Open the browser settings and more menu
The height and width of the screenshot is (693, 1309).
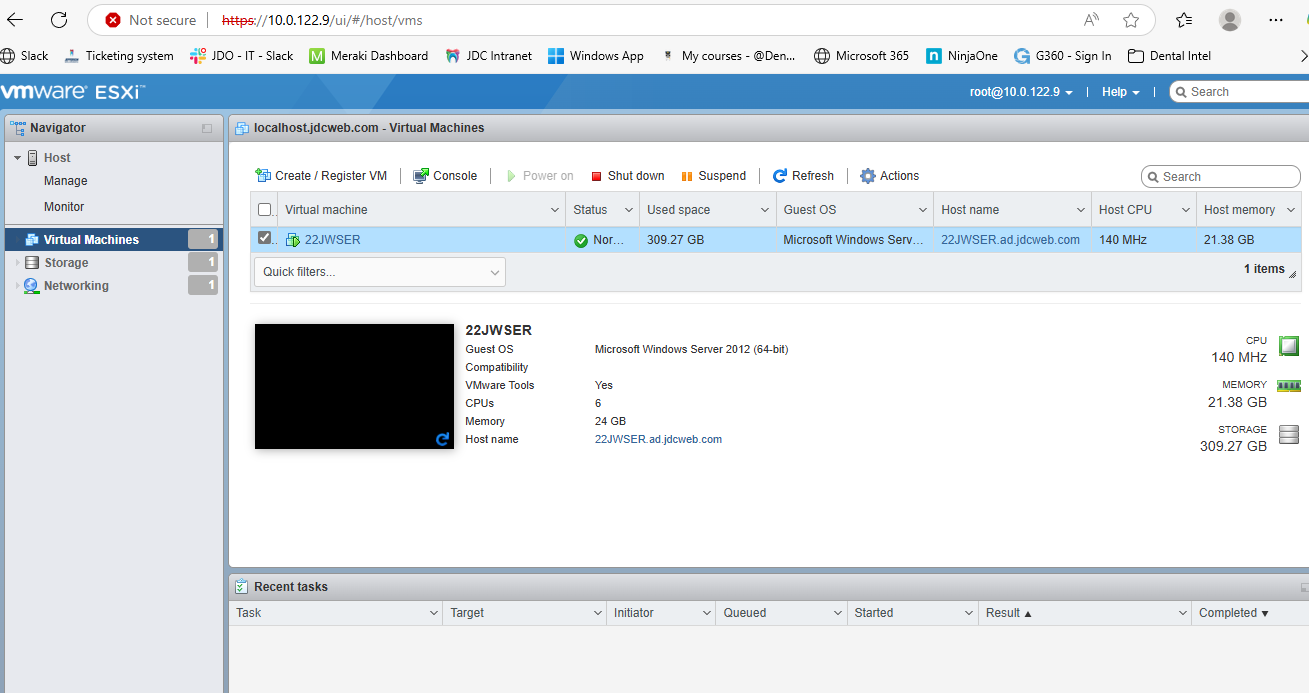click(1276, 20)
